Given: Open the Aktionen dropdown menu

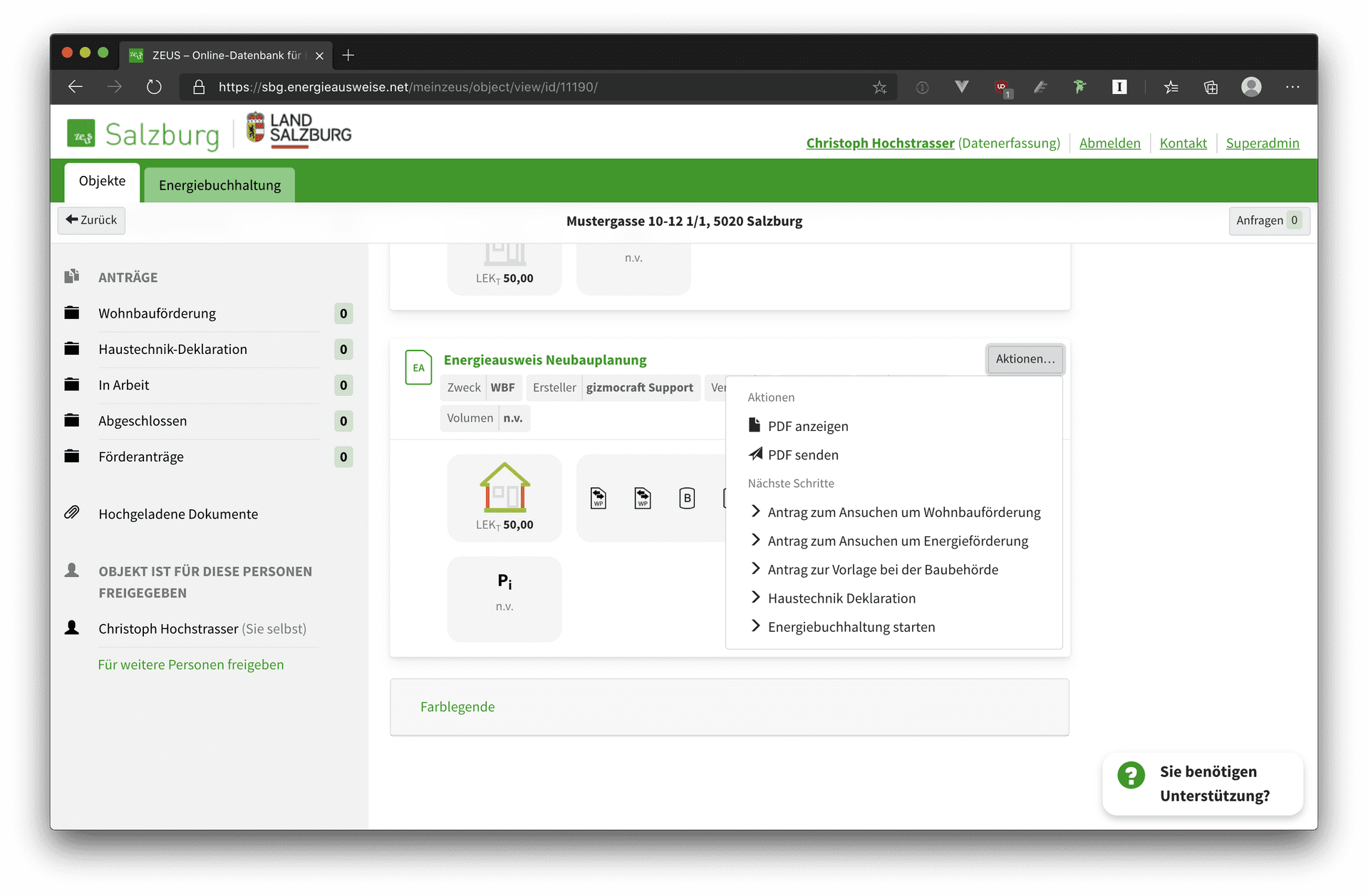Looking at the screenshot, I should click(1025, 359).
